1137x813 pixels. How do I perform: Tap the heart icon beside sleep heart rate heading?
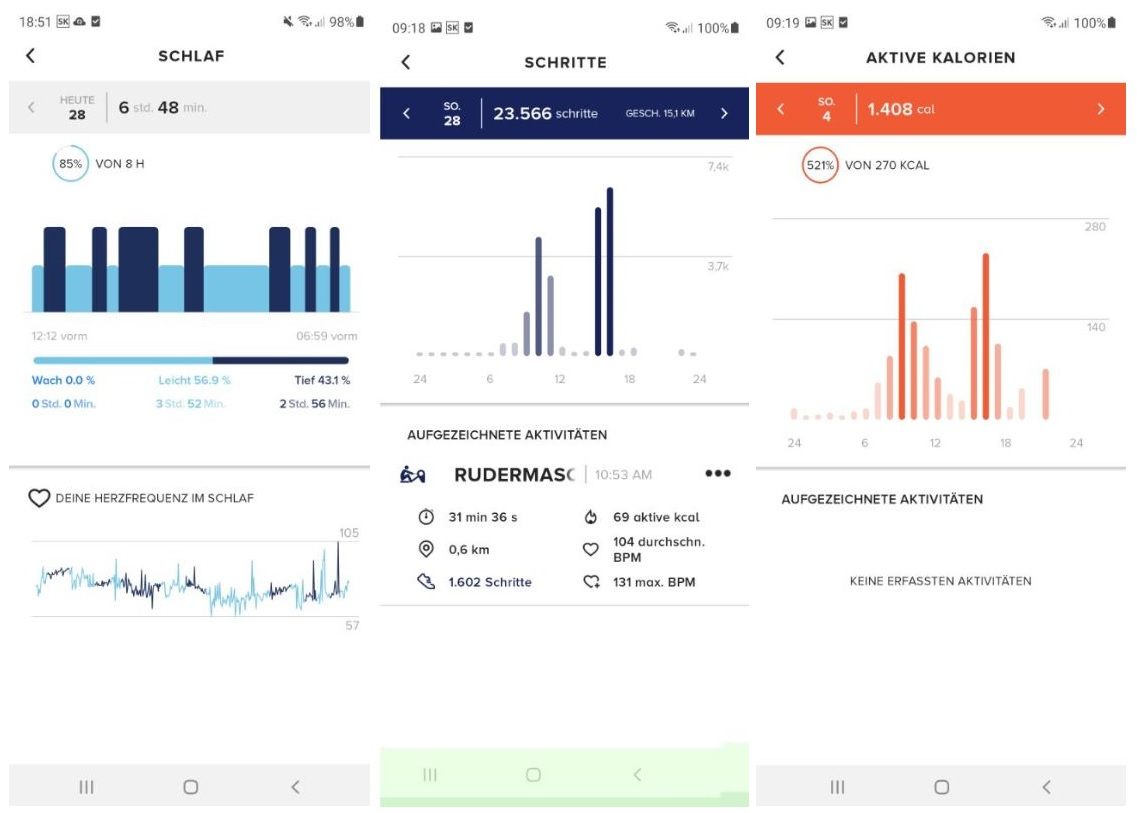(39, 497)
